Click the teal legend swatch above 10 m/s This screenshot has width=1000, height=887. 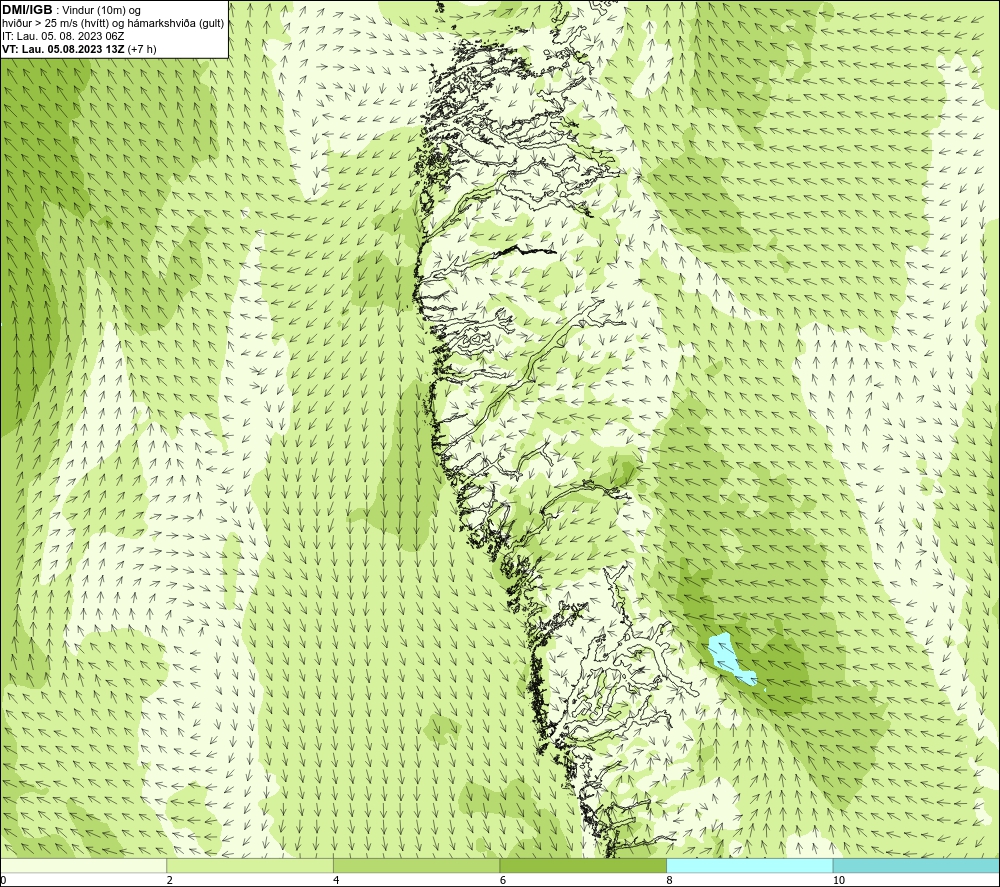click(x=916, y=865)
